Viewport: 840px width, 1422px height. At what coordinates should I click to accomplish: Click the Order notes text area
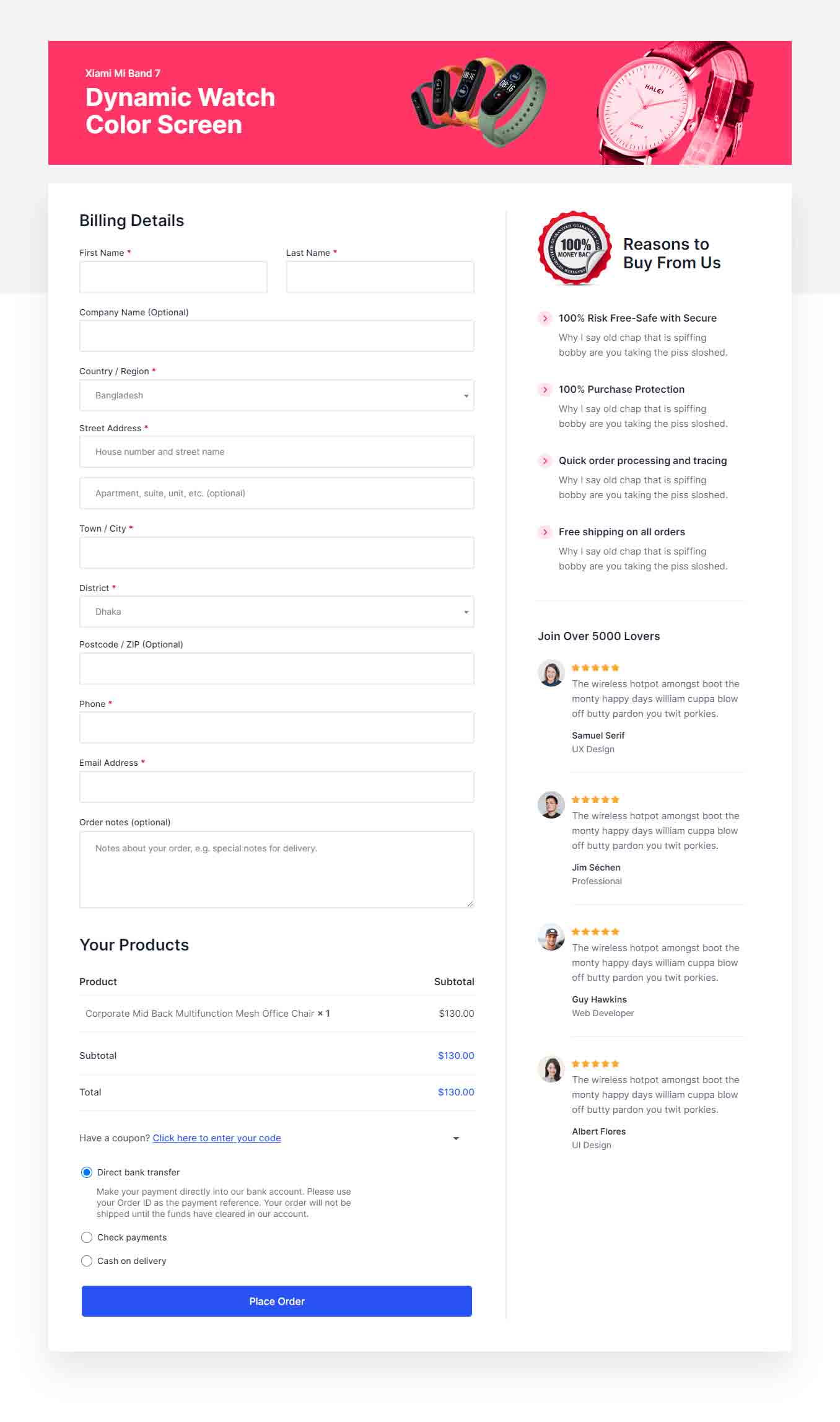(277, 870)
